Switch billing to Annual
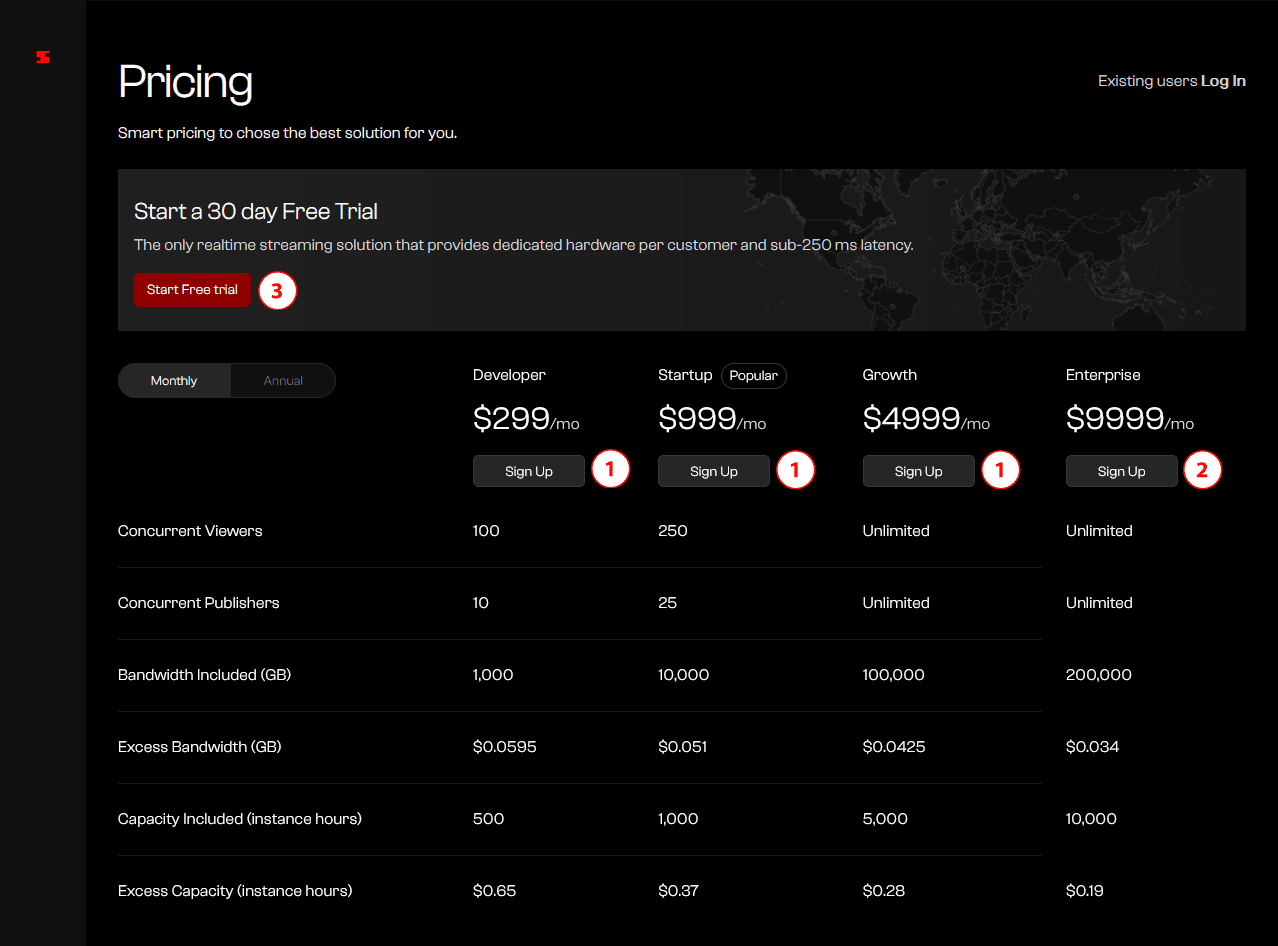 [x=283, y=381]
